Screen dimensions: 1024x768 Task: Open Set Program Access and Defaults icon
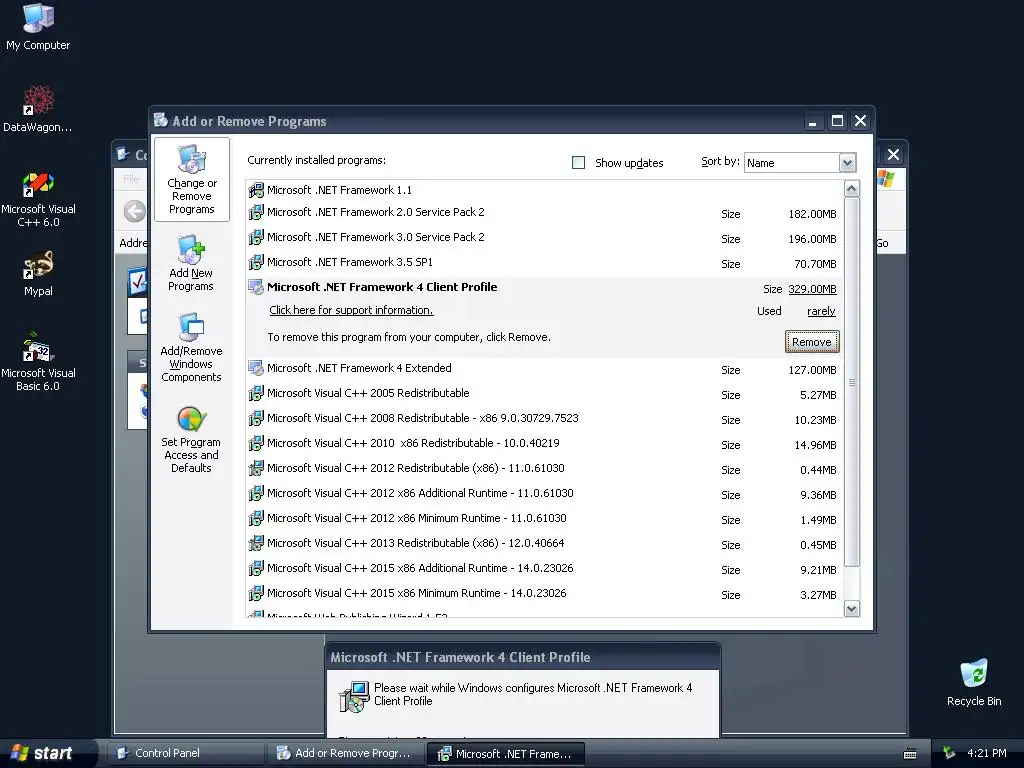tap(191, 439)
